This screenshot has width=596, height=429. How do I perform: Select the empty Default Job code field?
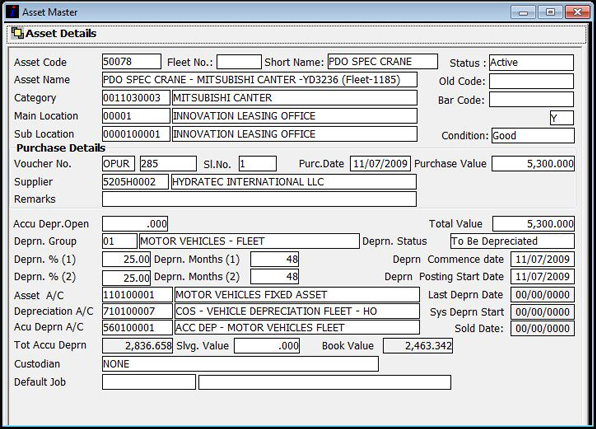coord(149,382)
